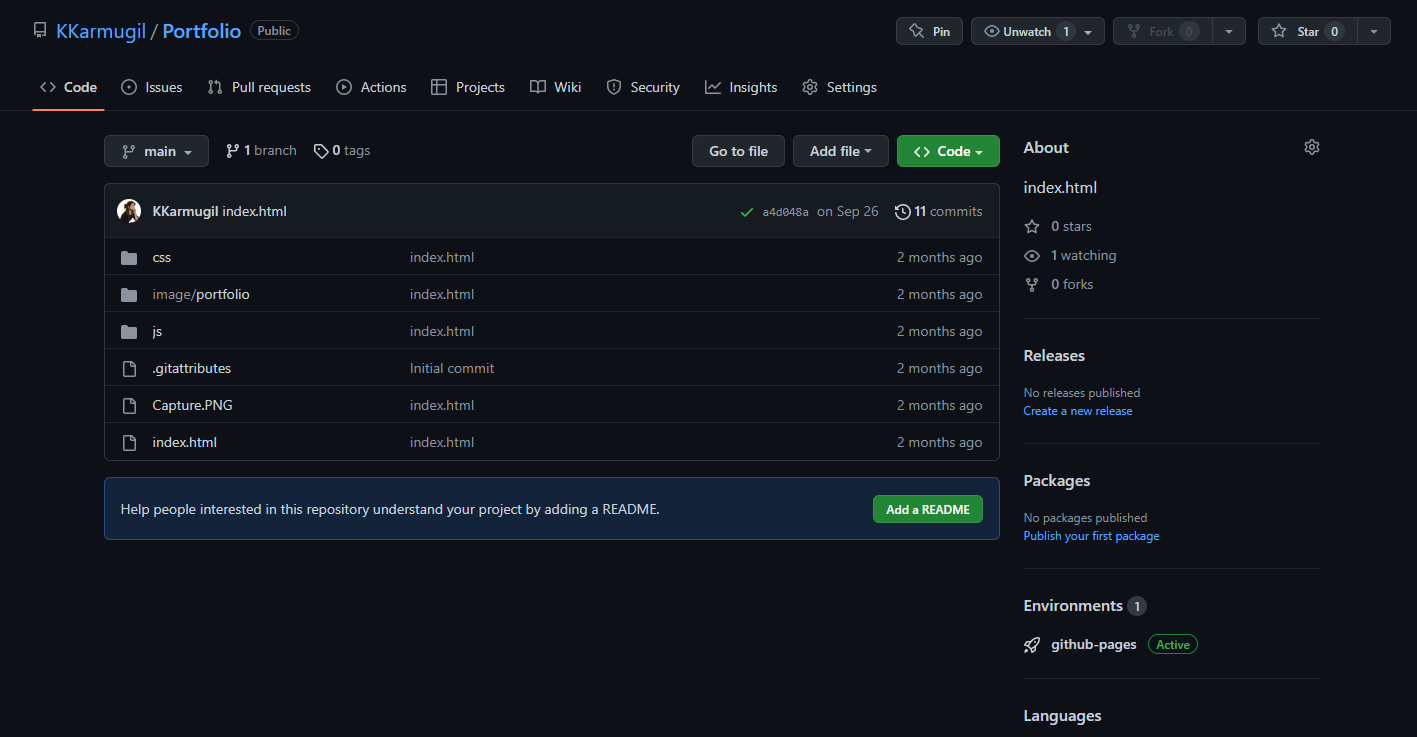This screenshot has height=737, width=1417.
Task: Open the github-pages environment link
Action: pyautogui.click(x=1094, y=645)
